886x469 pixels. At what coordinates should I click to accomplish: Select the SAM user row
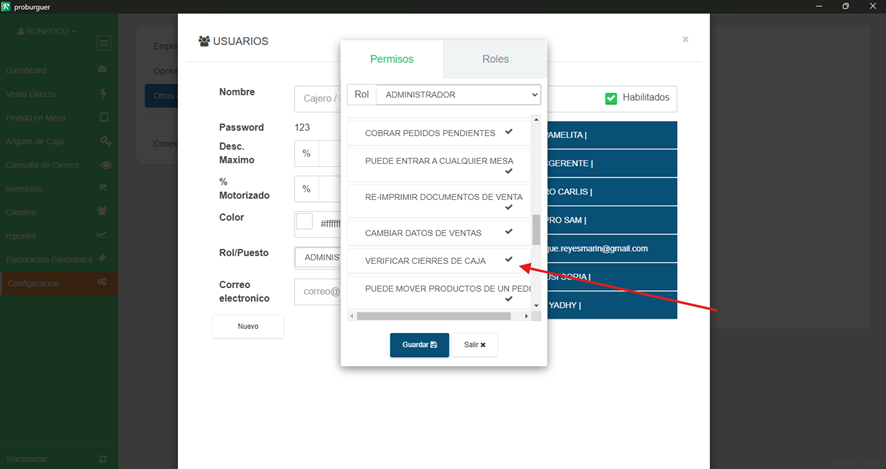pos(612,220)
